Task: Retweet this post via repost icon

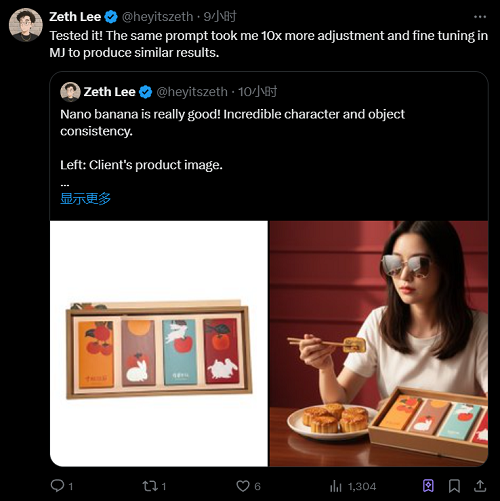Action: [x=150, y=486]
